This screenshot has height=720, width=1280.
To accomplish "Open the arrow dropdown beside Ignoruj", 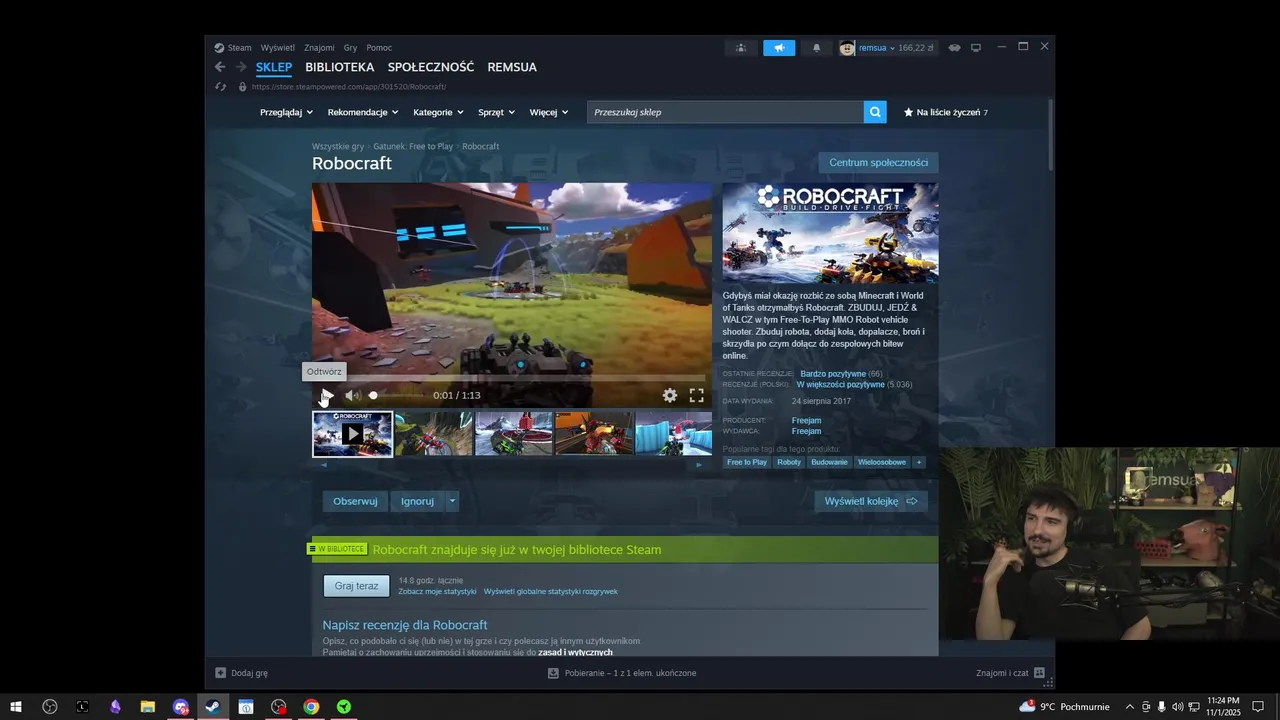I will pos(452,501).
